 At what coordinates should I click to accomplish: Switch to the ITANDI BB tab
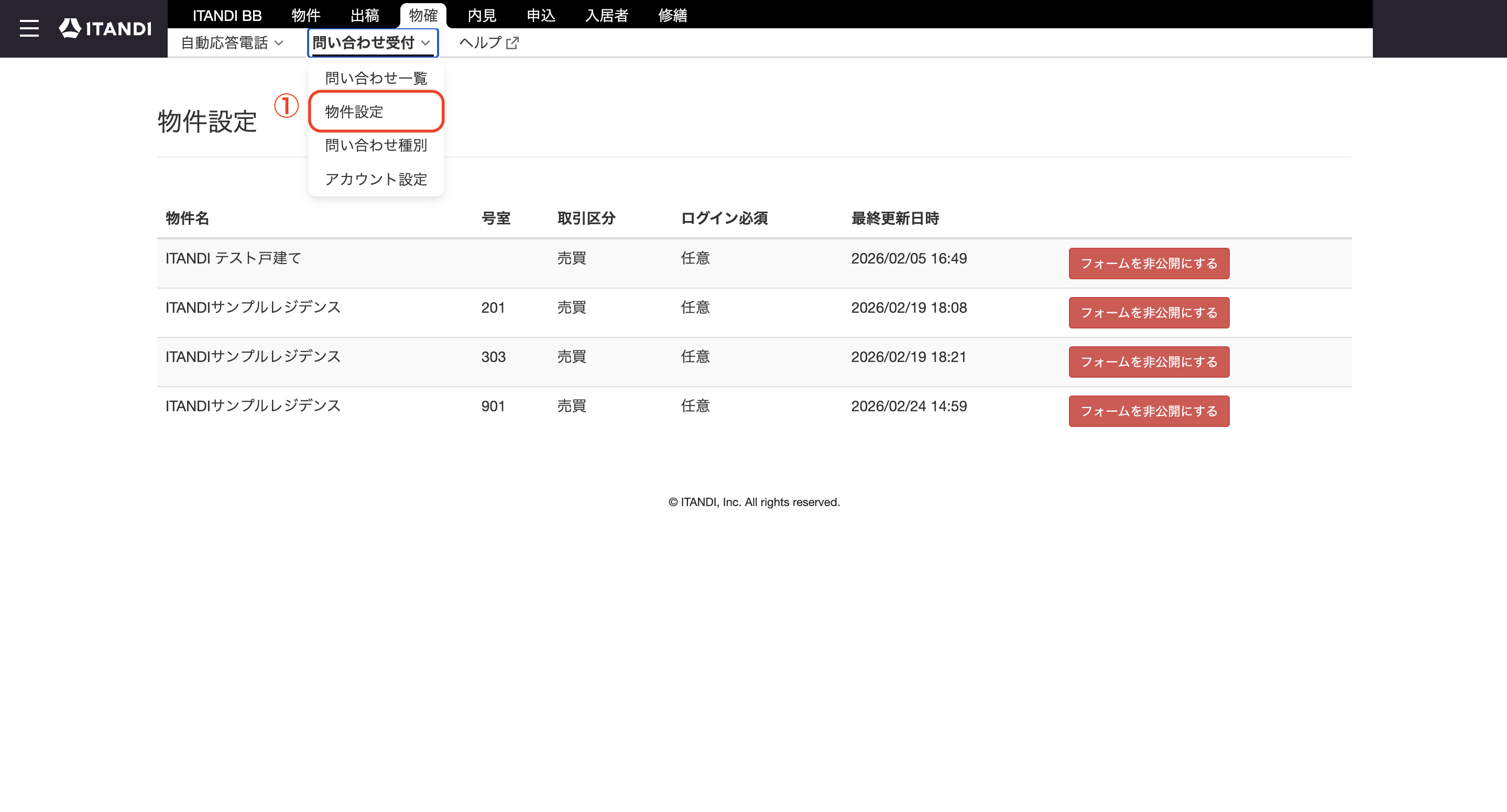pyautogui.click(x=227, y=15)
